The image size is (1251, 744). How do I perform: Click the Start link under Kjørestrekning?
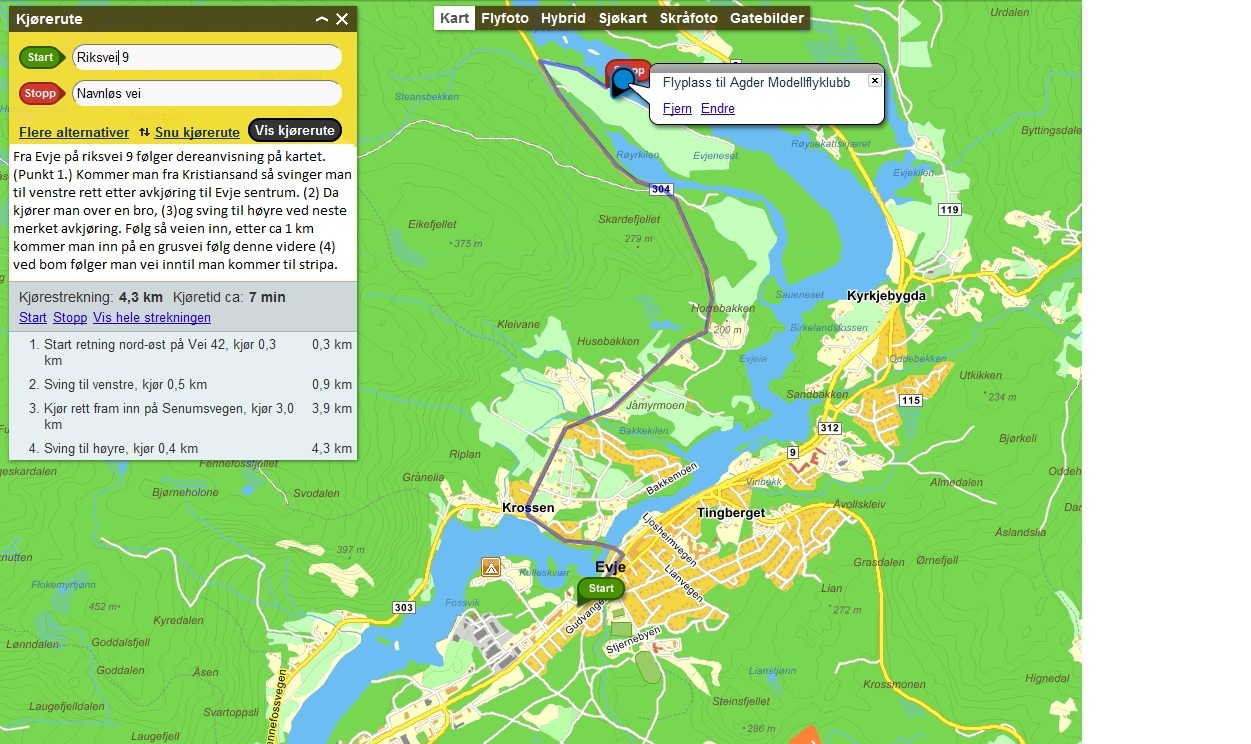33,318
